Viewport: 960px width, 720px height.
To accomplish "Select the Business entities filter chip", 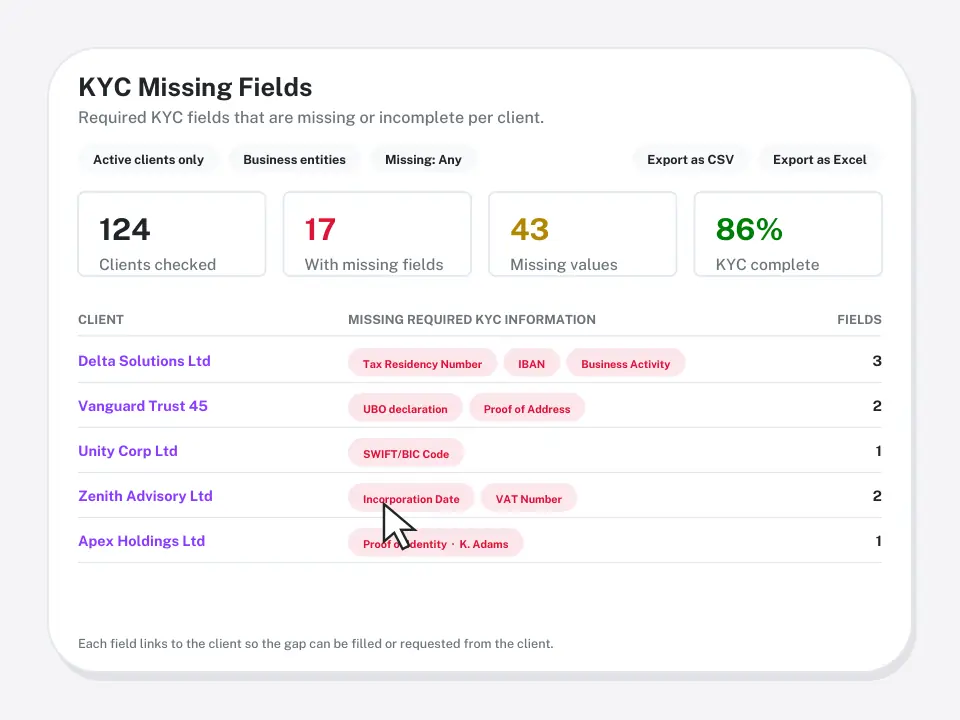I will click(294, 160).
